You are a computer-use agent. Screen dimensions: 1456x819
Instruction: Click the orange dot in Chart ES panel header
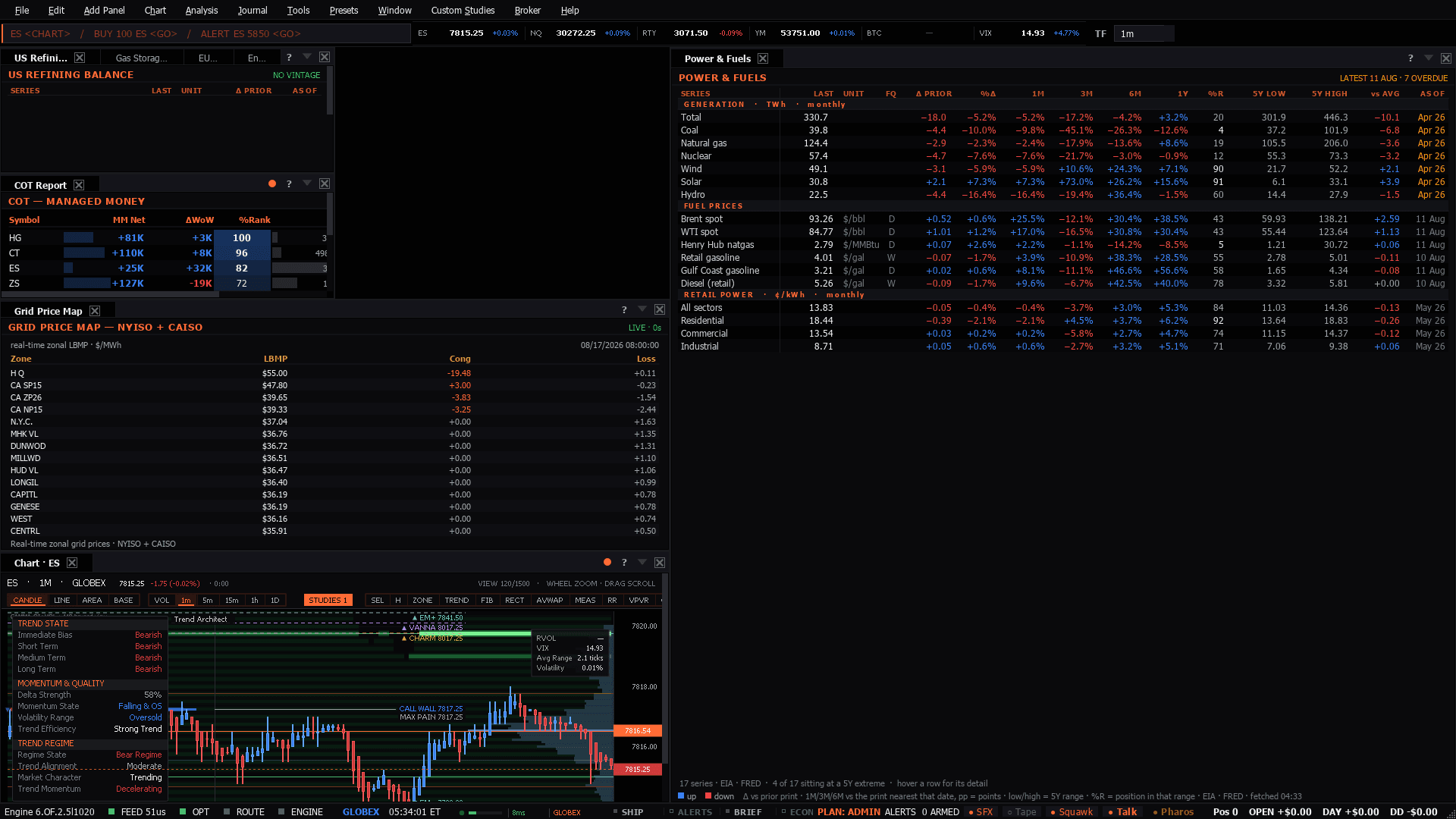pos(607,562)
